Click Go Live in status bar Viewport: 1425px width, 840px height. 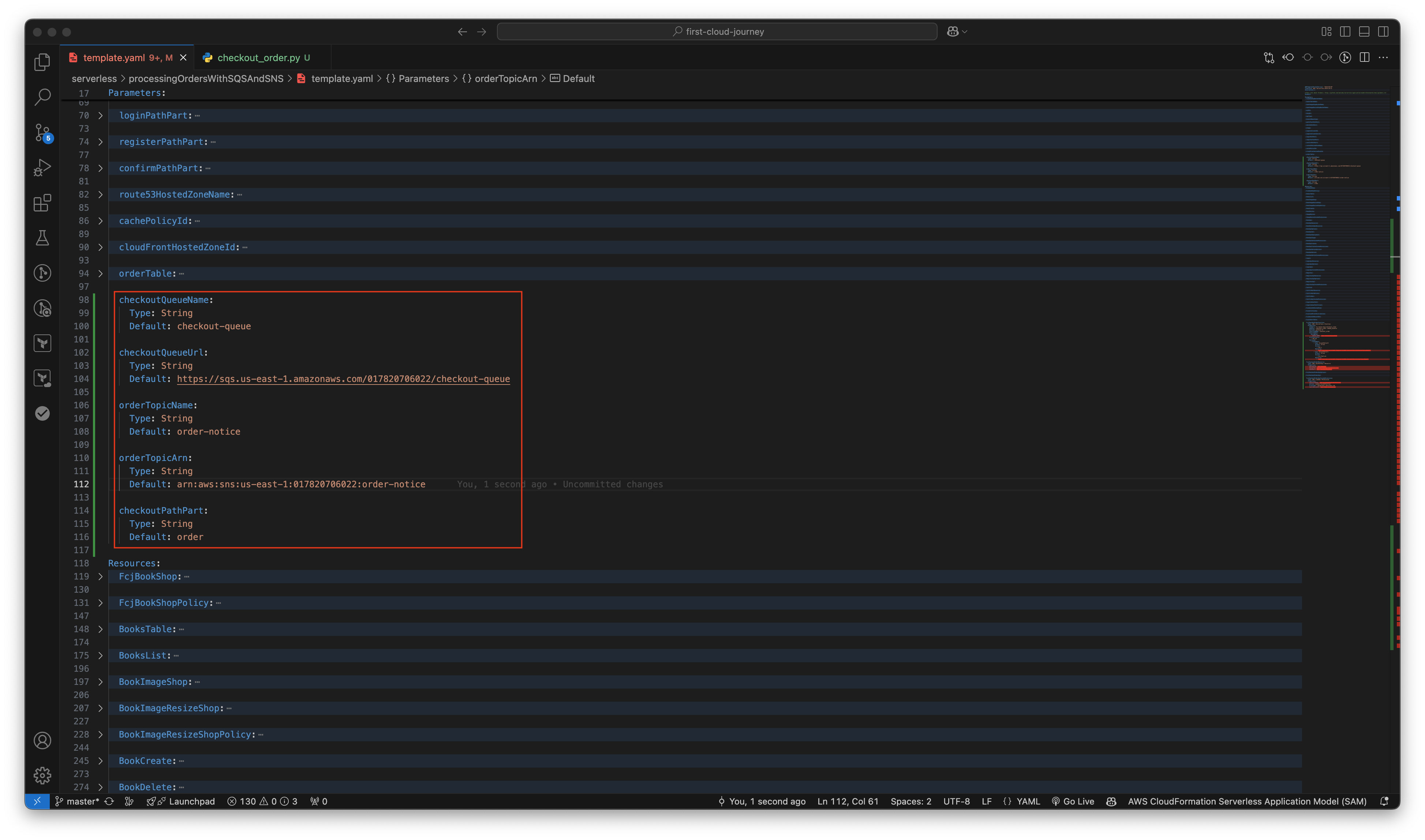click(1073, 801)
